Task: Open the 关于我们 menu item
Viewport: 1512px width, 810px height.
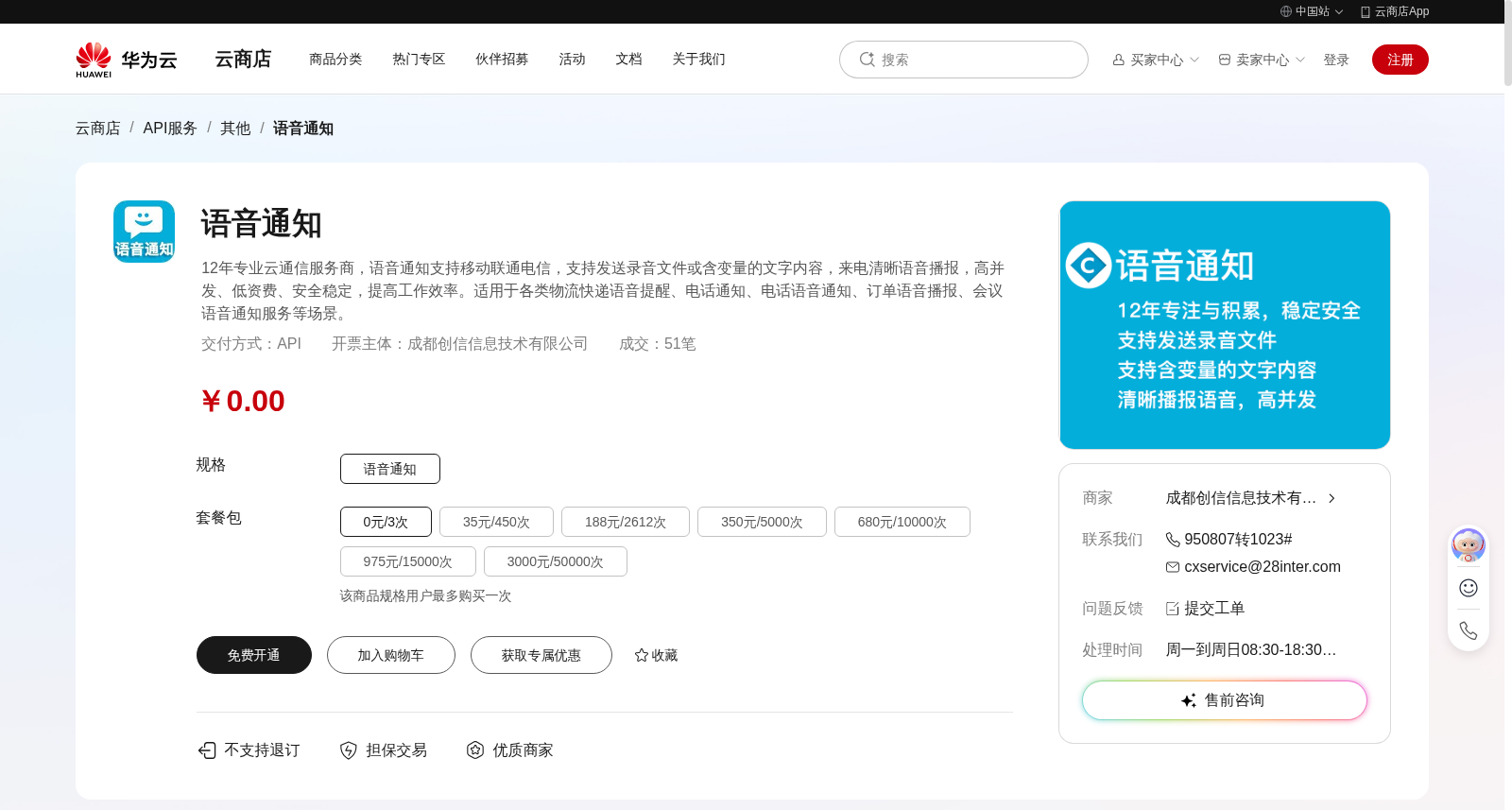Action: [698, 59]
